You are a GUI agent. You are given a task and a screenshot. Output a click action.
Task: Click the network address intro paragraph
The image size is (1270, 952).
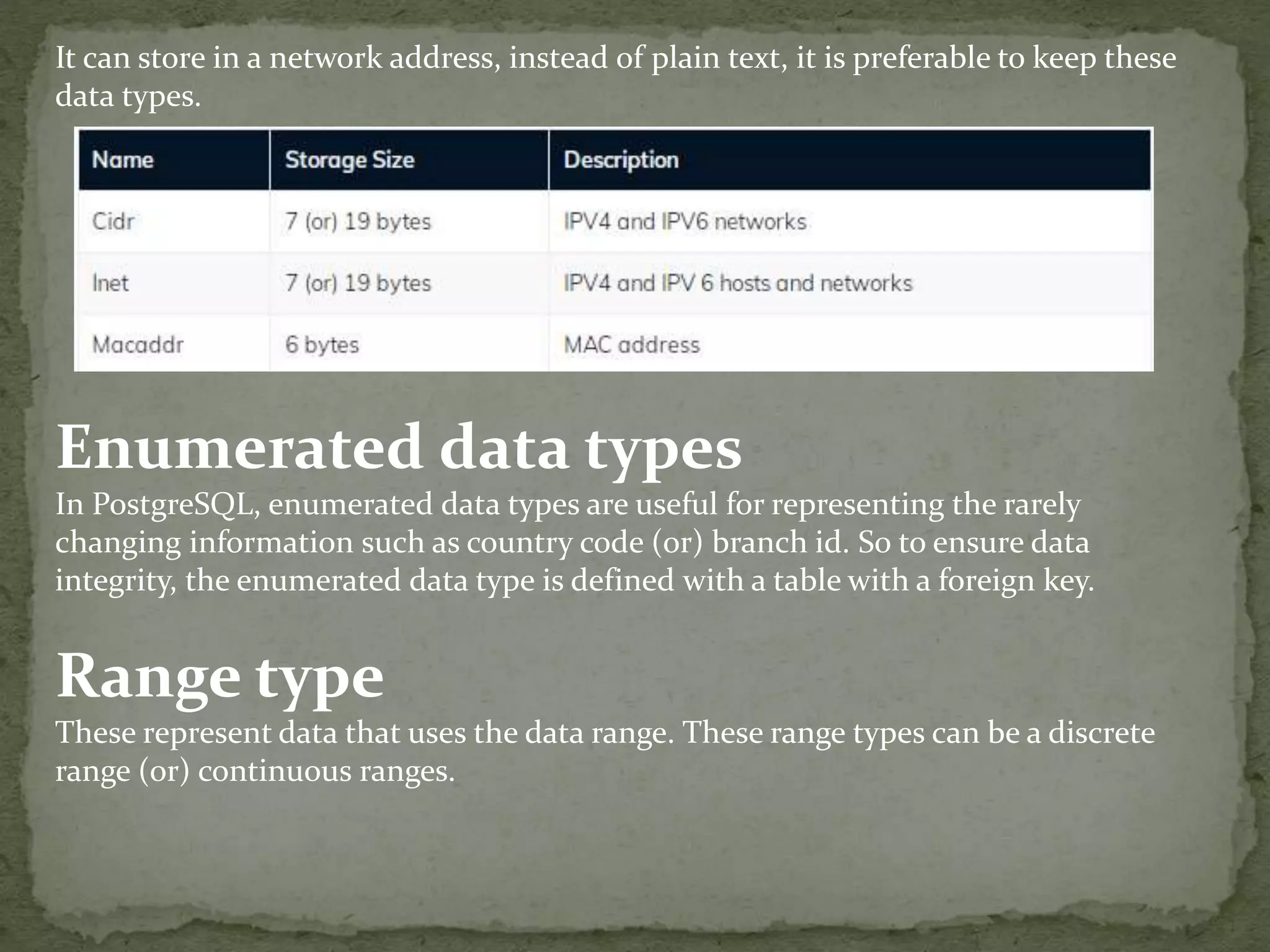pyautogui.click(x=616, y=77)
